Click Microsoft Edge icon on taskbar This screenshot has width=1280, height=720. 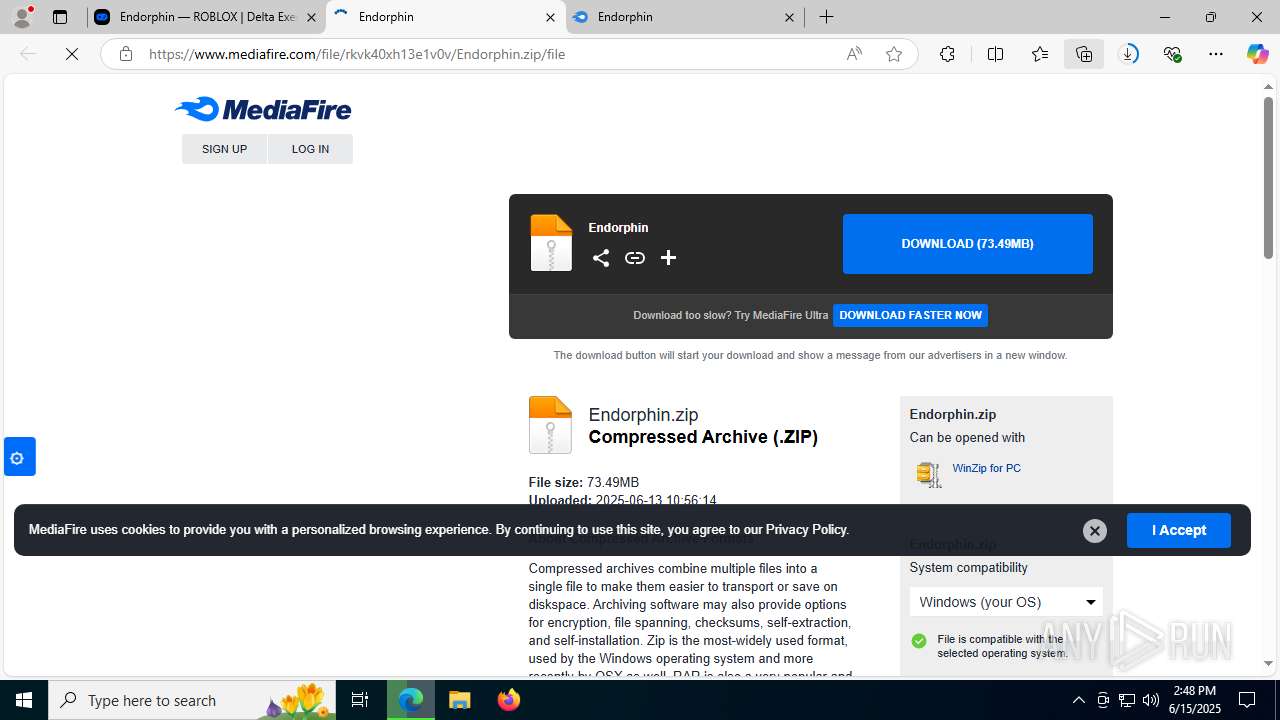point(411,700)
